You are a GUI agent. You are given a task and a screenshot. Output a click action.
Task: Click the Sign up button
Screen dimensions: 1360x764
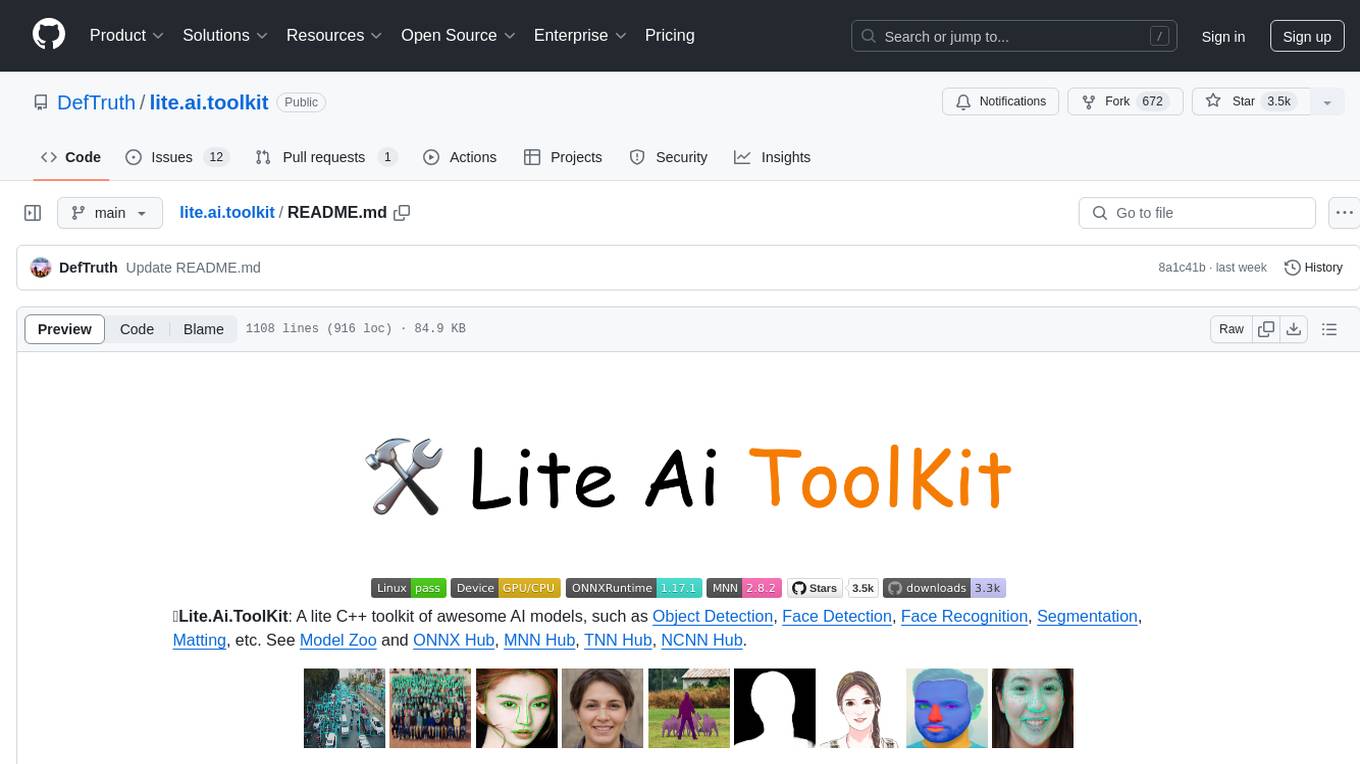tap(1307, 36)
